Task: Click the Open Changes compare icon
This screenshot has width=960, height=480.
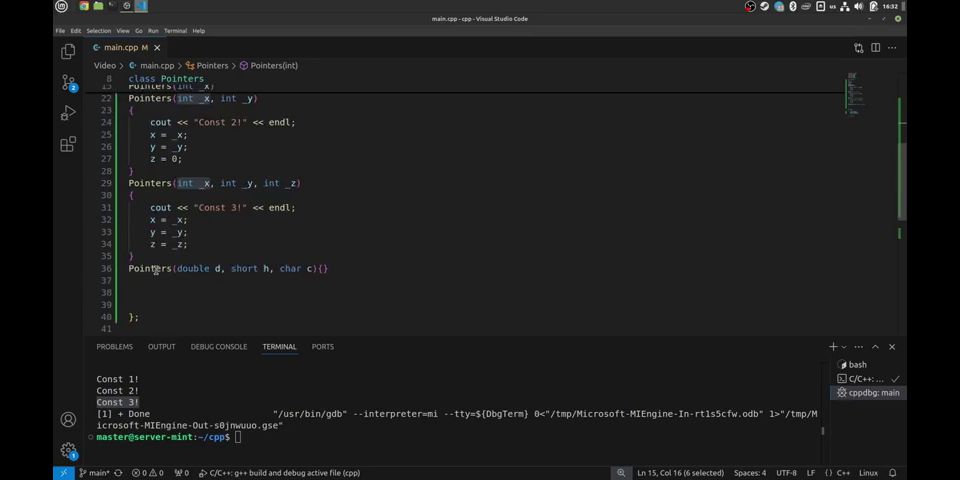Action: [x=858, y=48]
